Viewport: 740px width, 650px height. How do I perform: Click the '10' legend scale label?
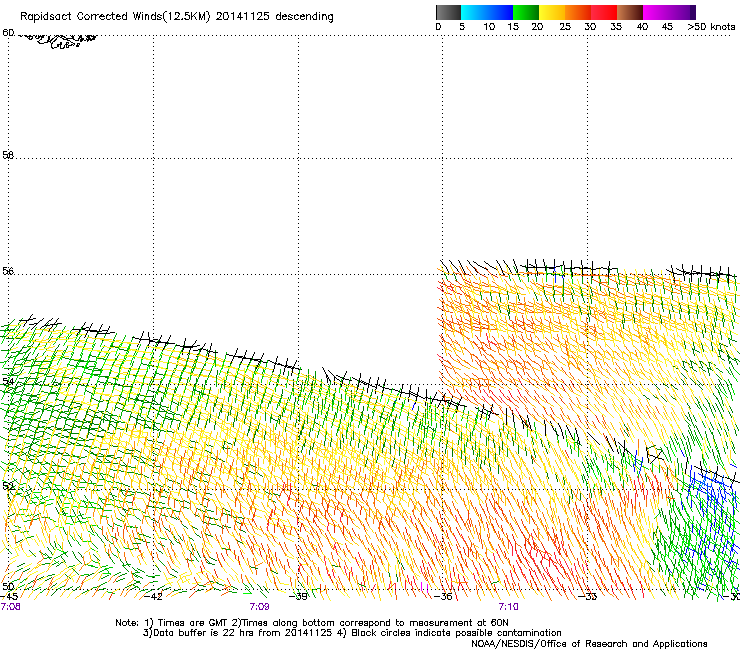[x=489, y=27]
